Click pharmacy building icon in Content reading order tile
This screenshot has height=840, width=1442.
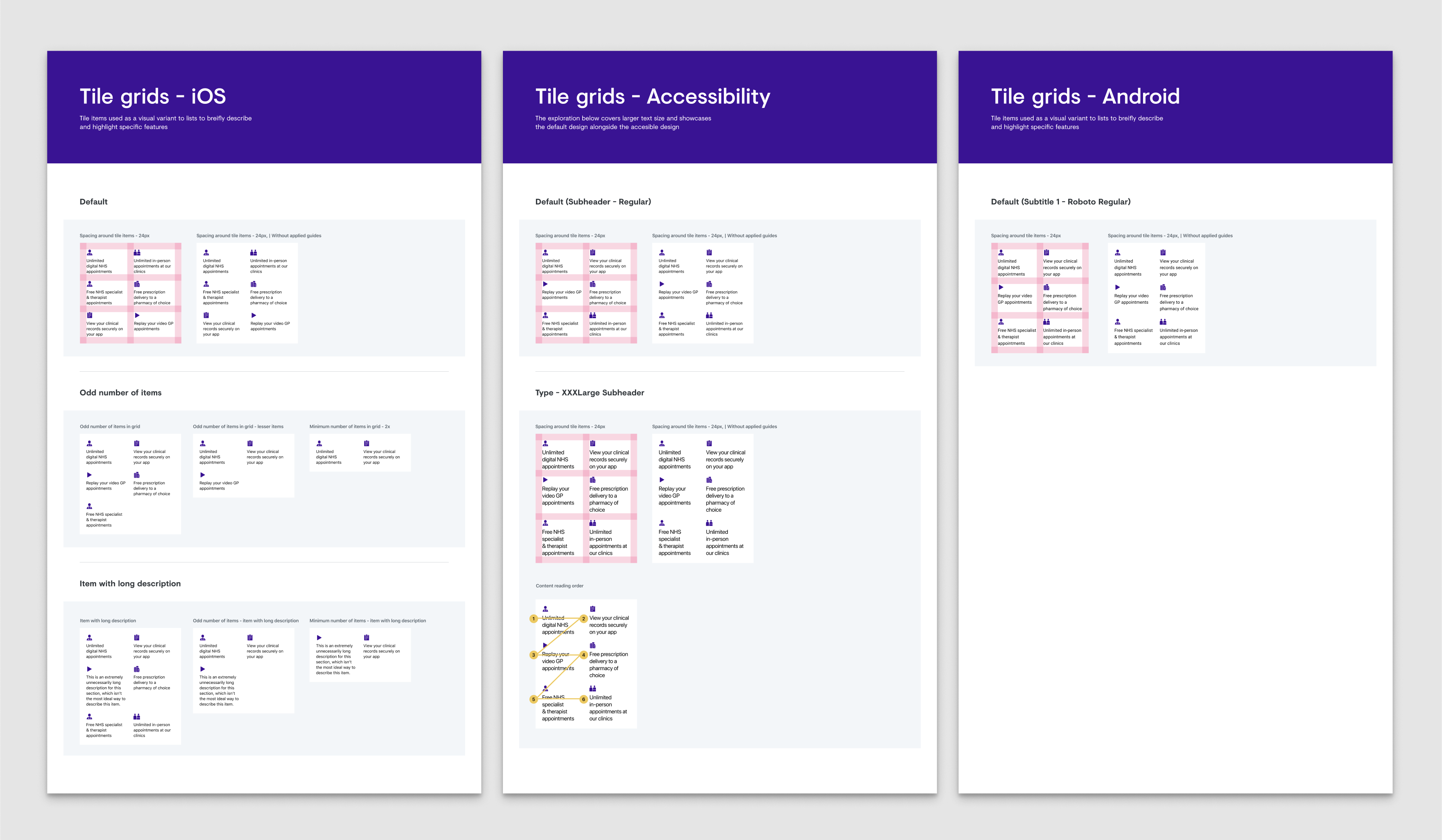(592, 645)
